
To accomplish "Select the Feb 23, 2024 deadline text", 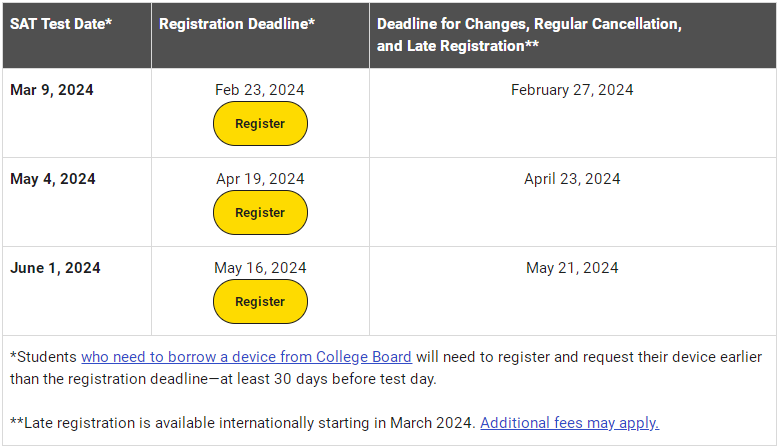I will 260,90.
